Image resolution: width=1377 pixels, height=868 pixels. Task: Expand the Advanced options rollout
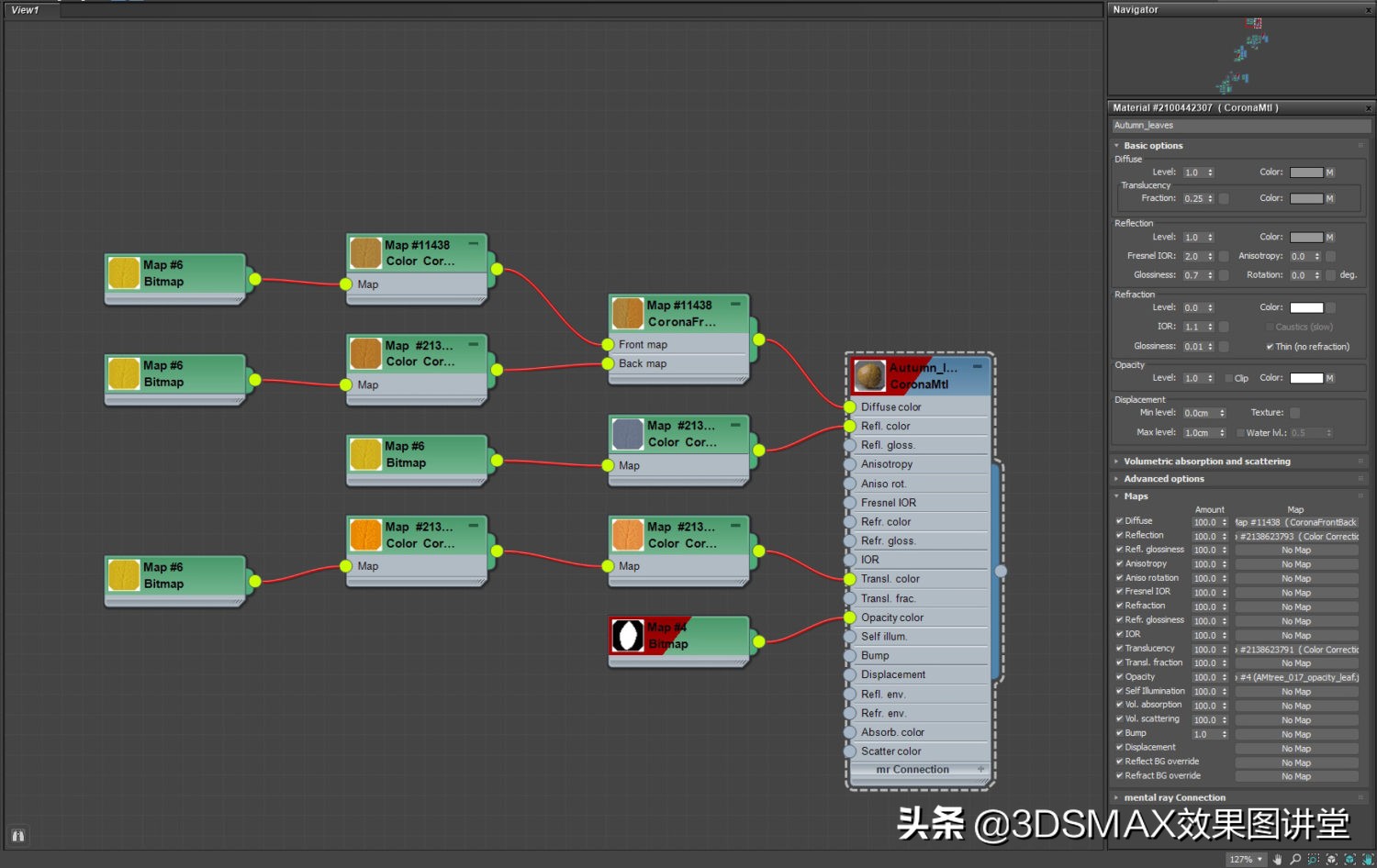(x=1163, y=479)
